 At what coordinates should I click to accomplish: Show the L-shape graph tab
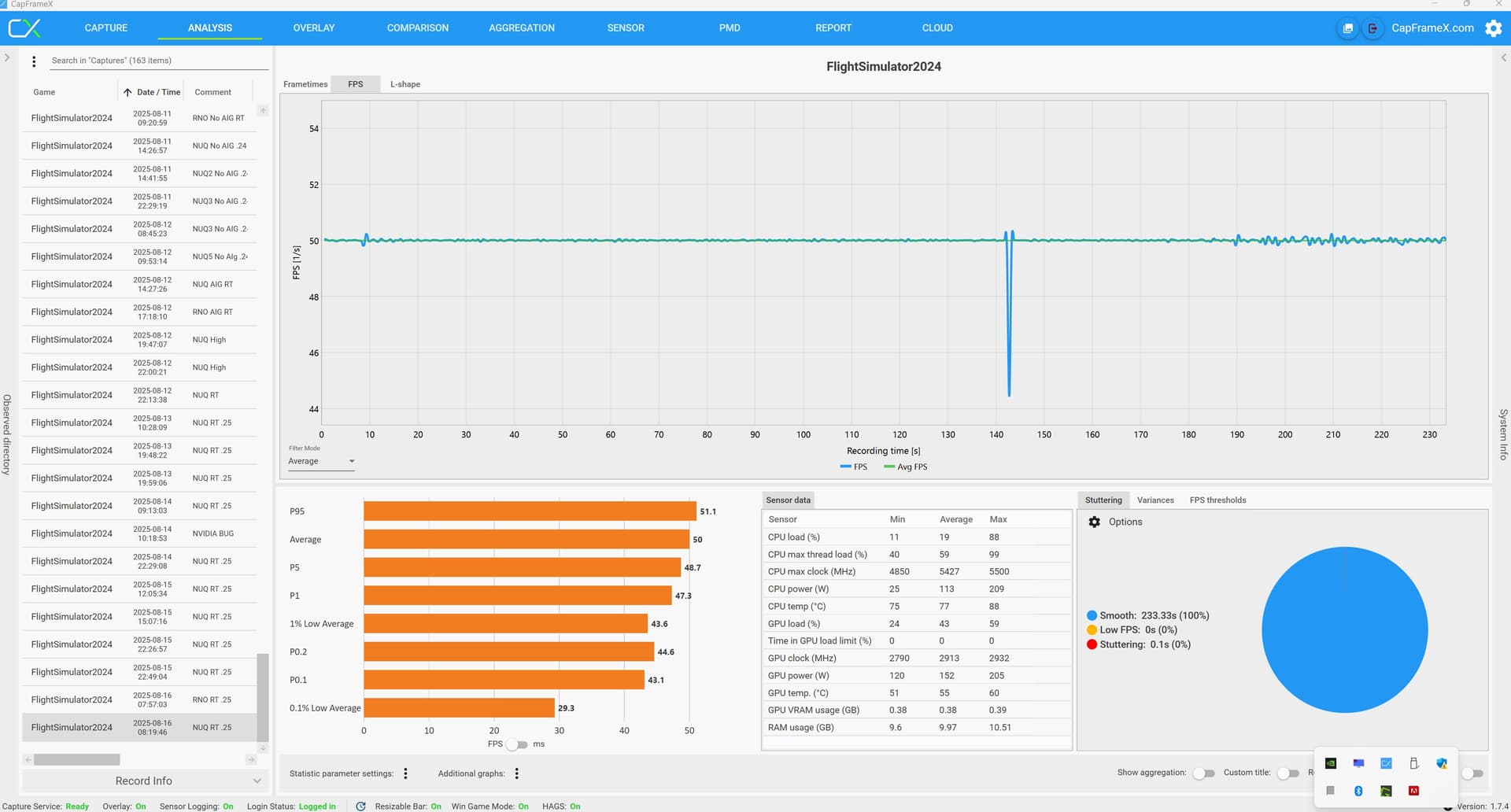click(405, 84)
